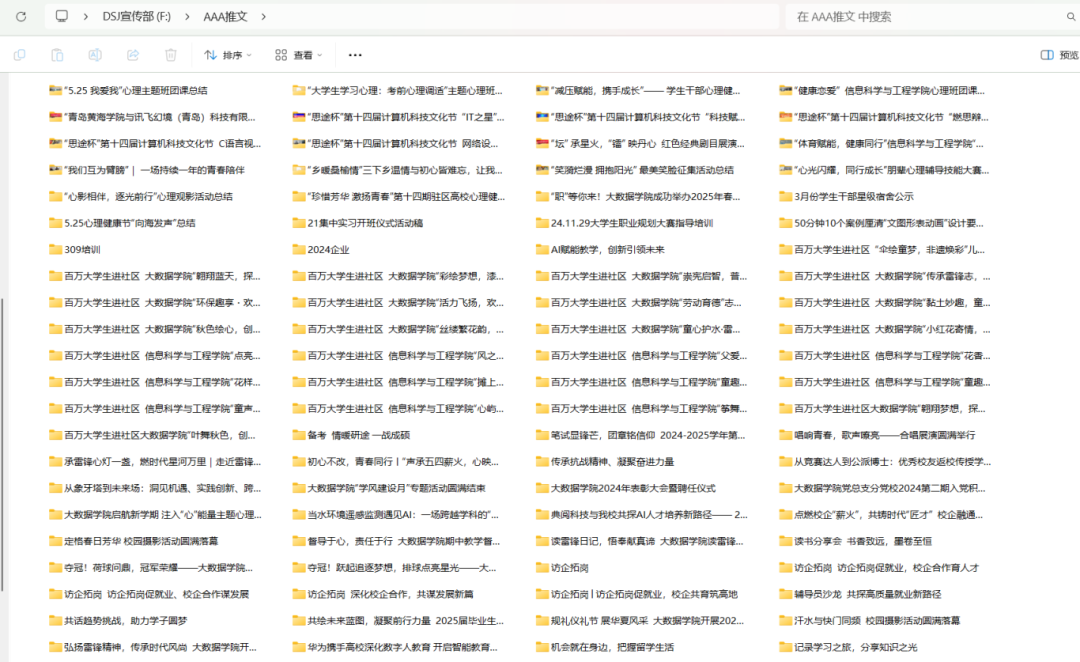Click the share icon in the toolbar
Screen dimensions: 1080x662
coord(134,55)
